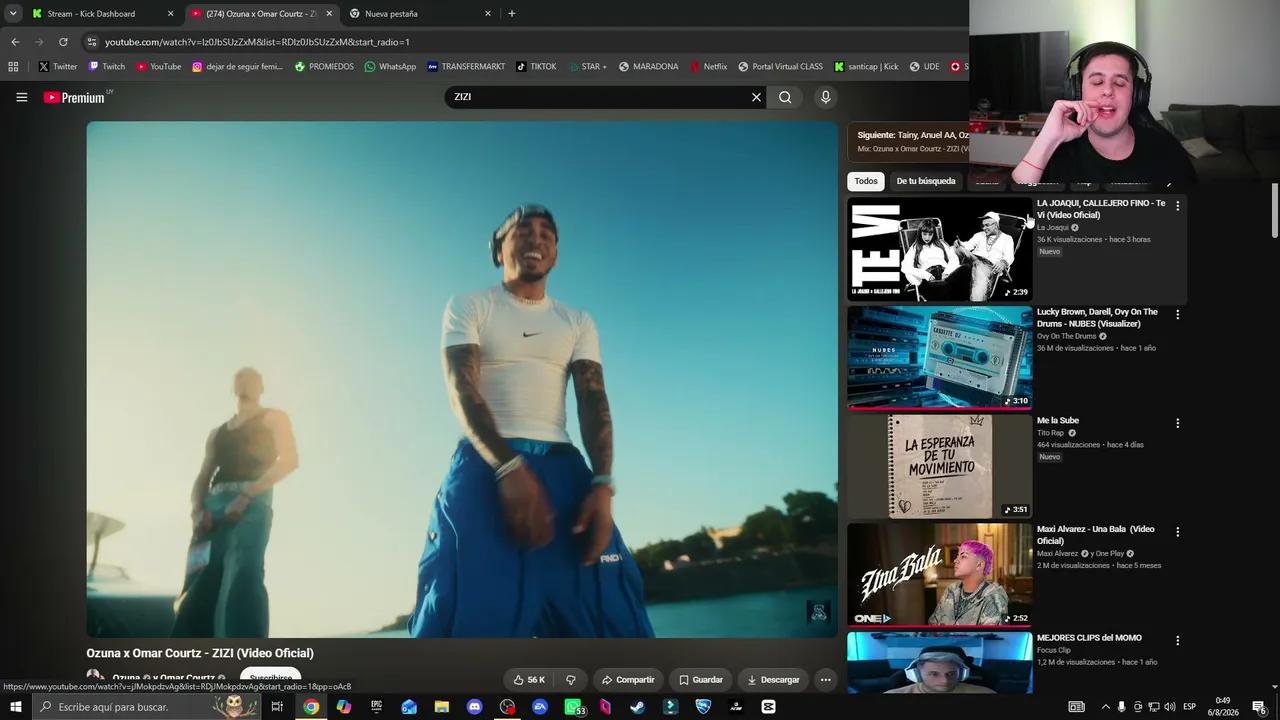1280x720 pixels.
Task: Open File Explorer from the taskbar
Action: 442,707
